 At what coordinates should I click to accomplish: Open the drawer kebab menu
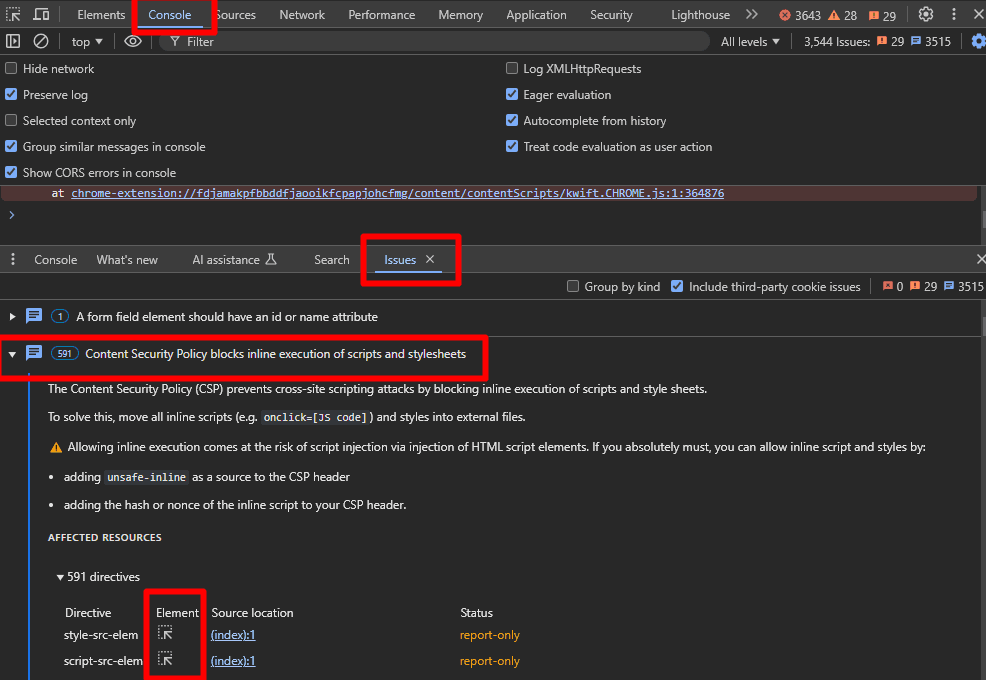[x=12, y=259]
